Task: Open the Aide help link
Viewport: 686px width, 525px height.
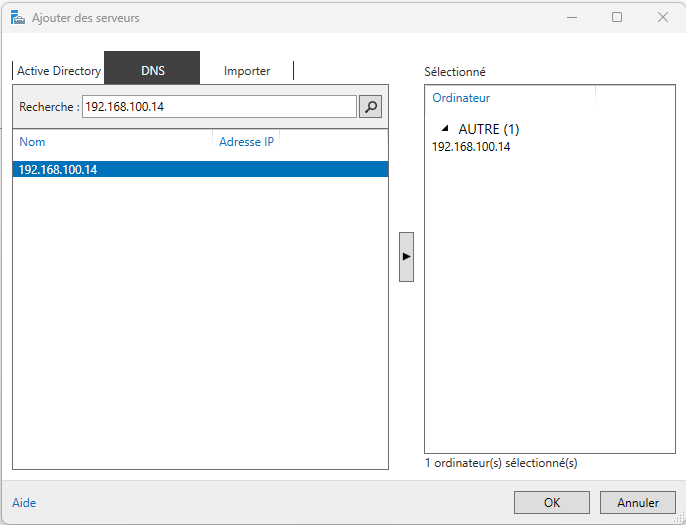Action: [x=24, y=503]
